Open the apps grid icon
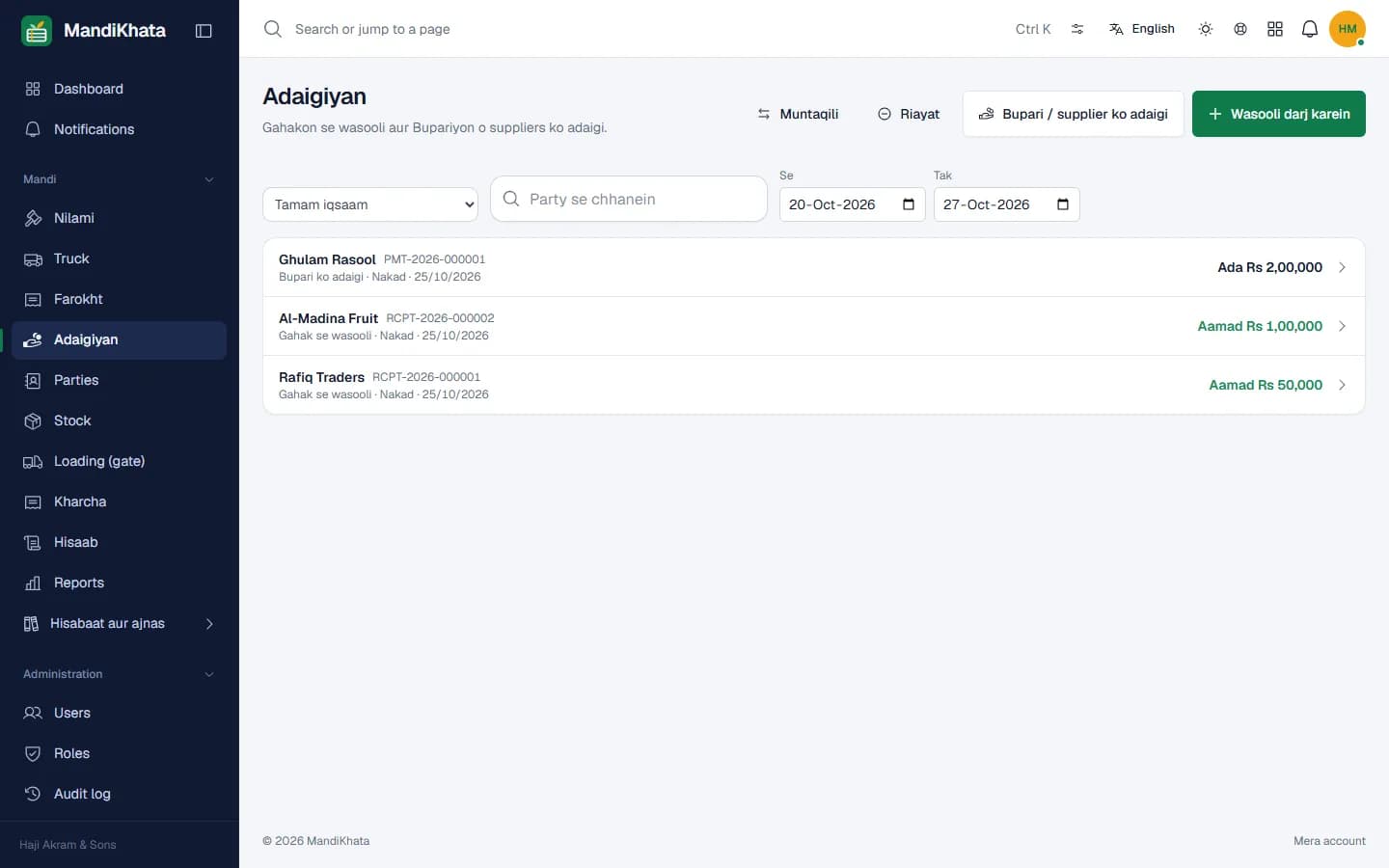The width and height of the screenshot is (1389, 868). 1275,29
